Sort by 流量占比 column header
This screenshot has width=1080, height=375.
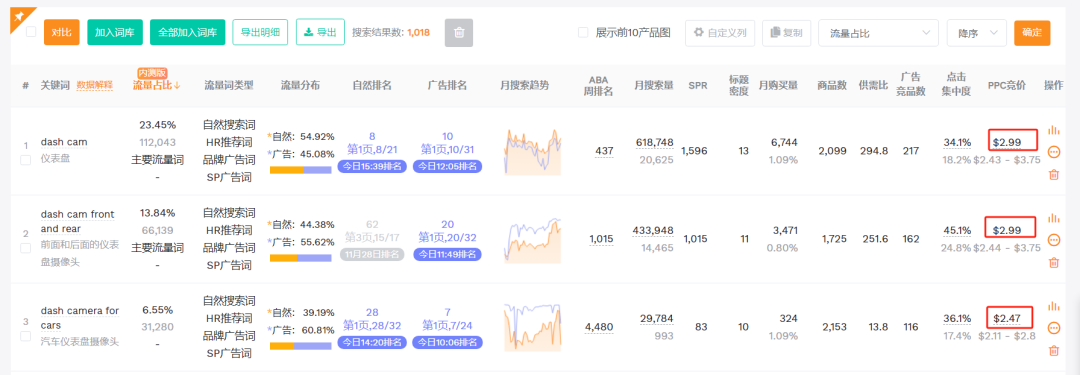pos(156,85)
